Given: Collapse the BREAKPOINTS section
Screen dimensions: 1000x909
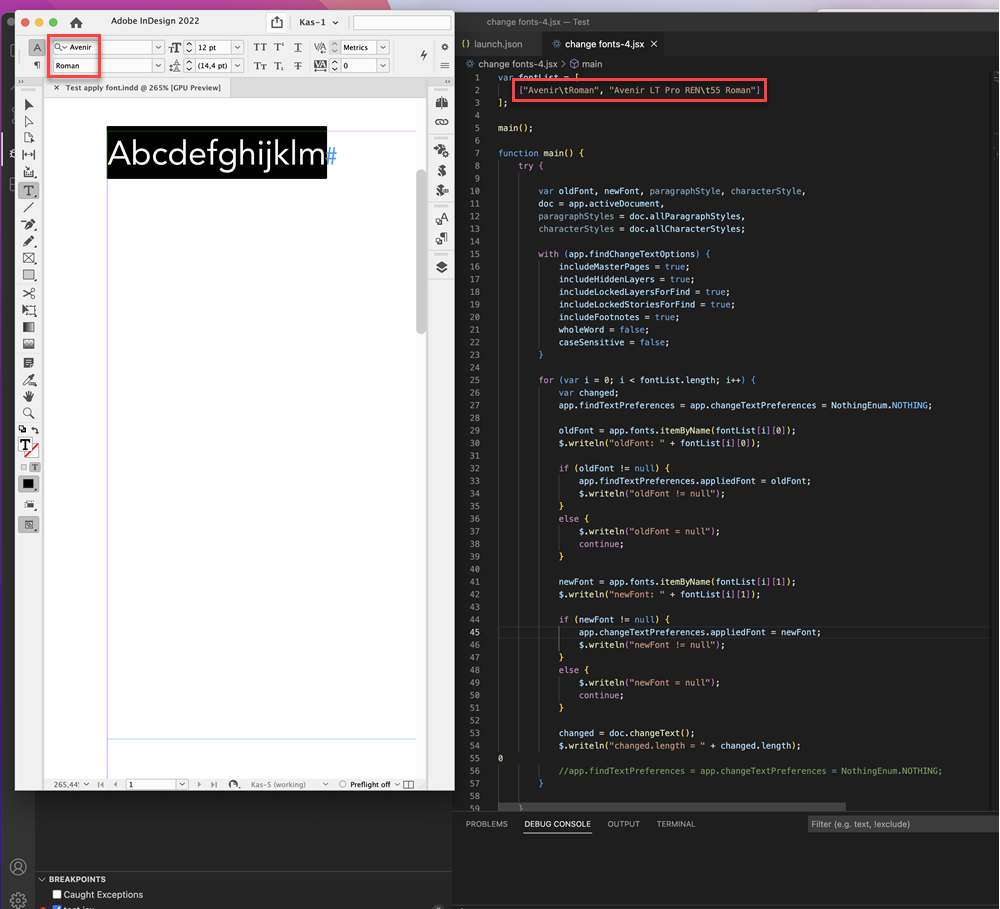Looking at the screenshot, I should coord(42,879).
